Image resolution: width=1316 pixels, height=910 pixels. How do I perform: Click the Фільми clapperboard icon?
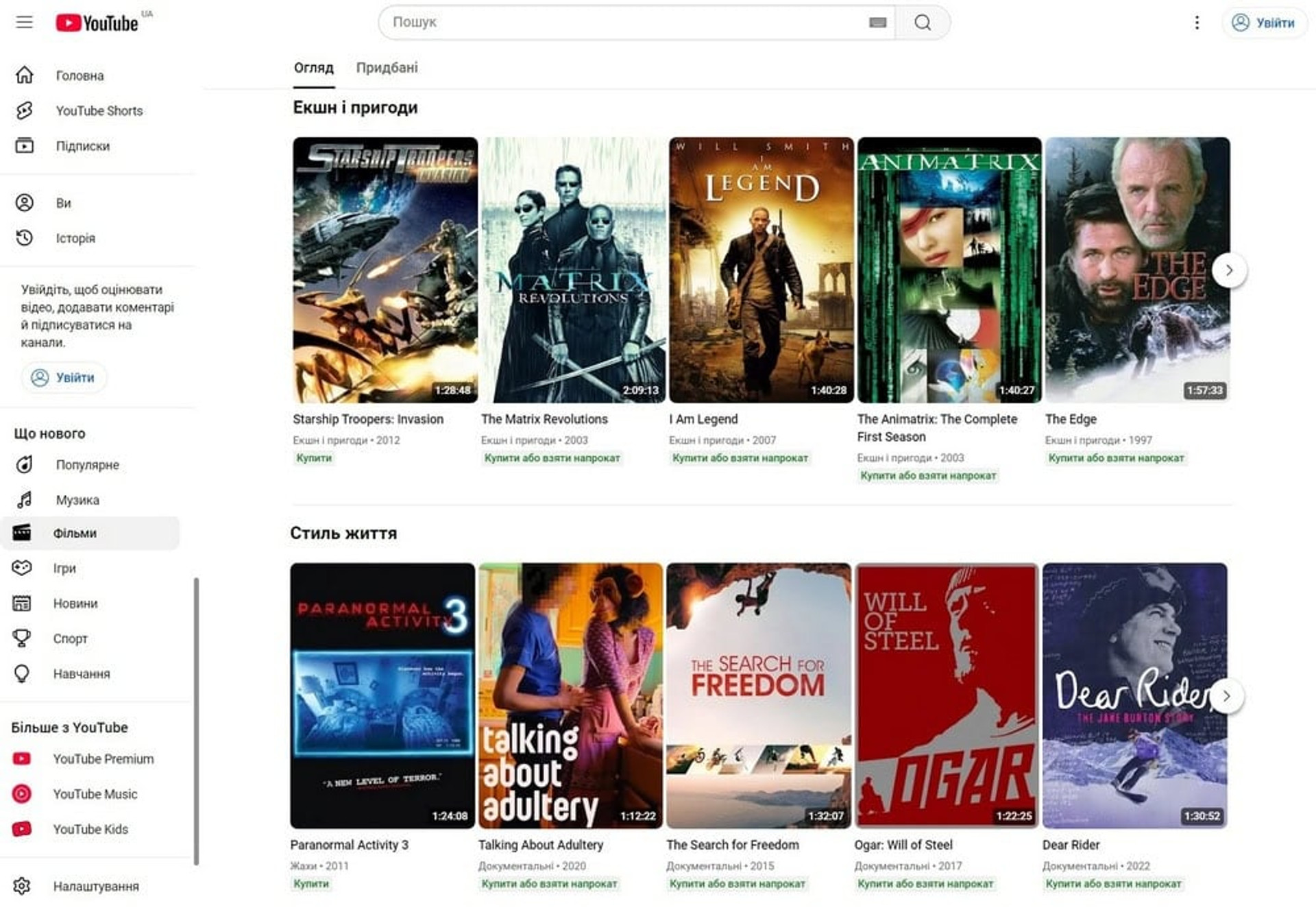pos(22,532)
